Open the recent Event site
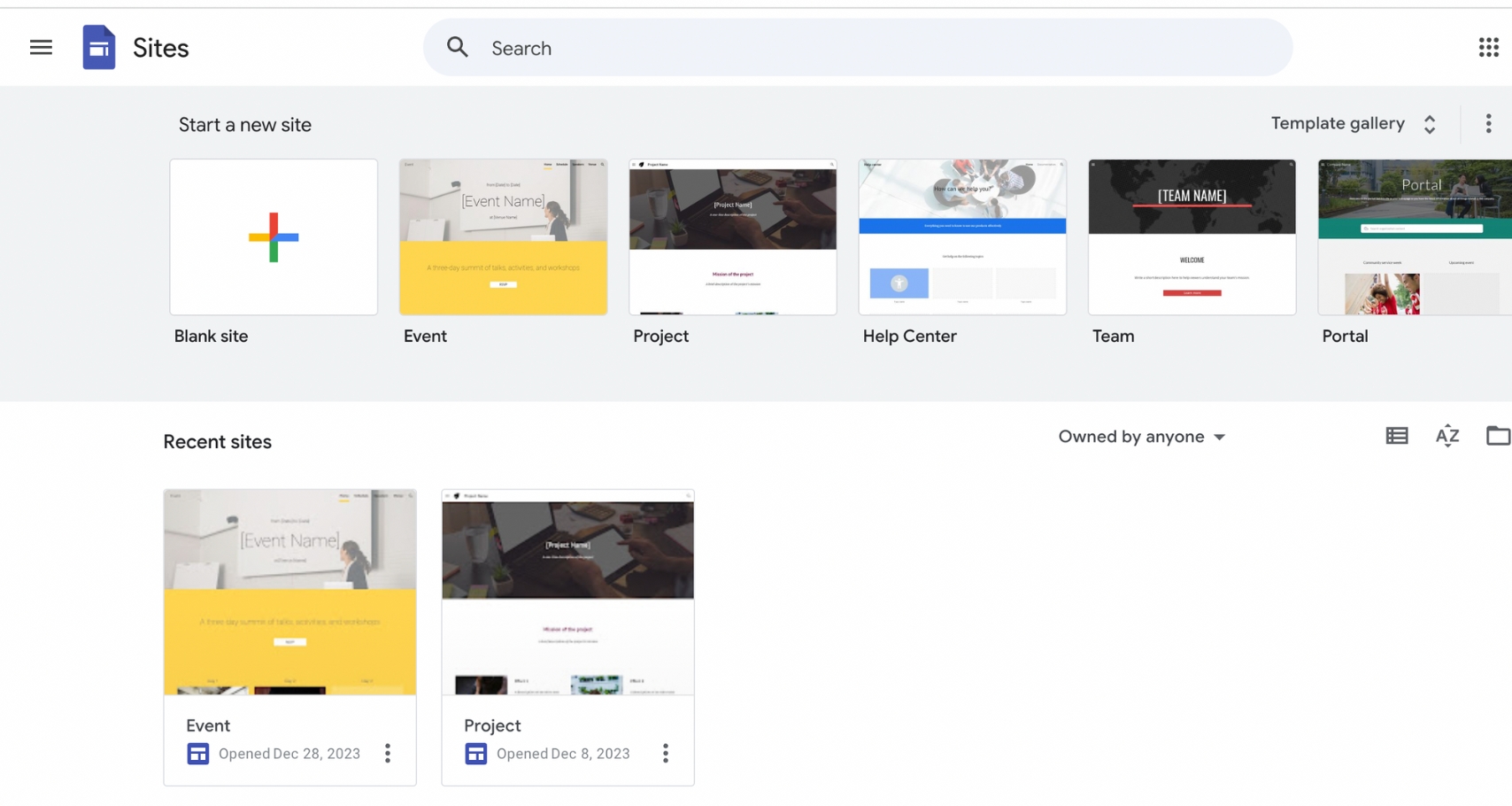Image resolution: width=1512 pixels, height=806 pixels. [289, 593]
